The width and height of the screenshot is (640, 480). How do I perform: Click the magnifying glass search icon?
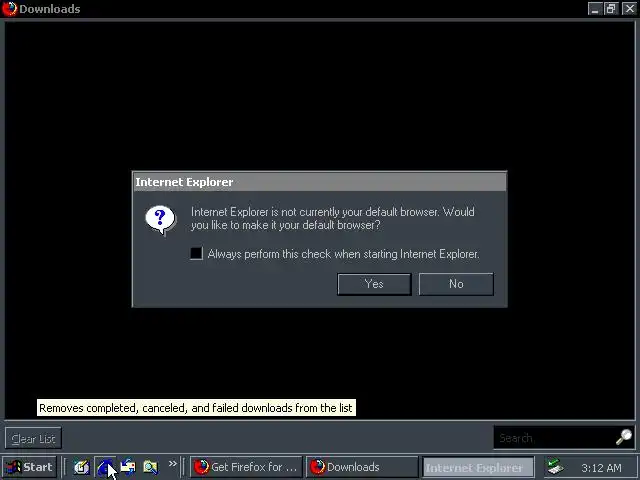pos(624,437)
